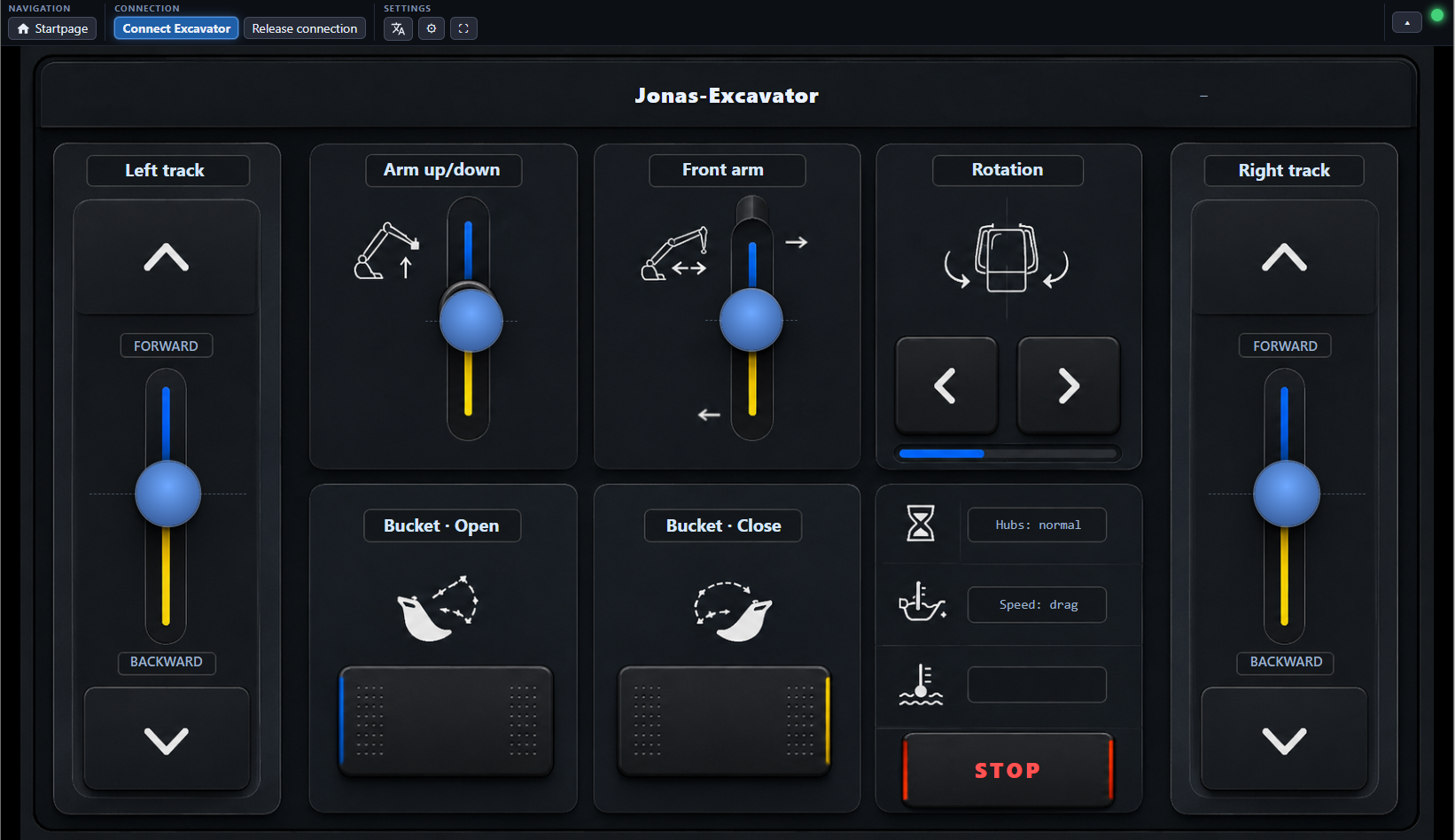Click the cab rotation diagram icon
This screenshot has width=1455, height=840.
point(1007,258)
